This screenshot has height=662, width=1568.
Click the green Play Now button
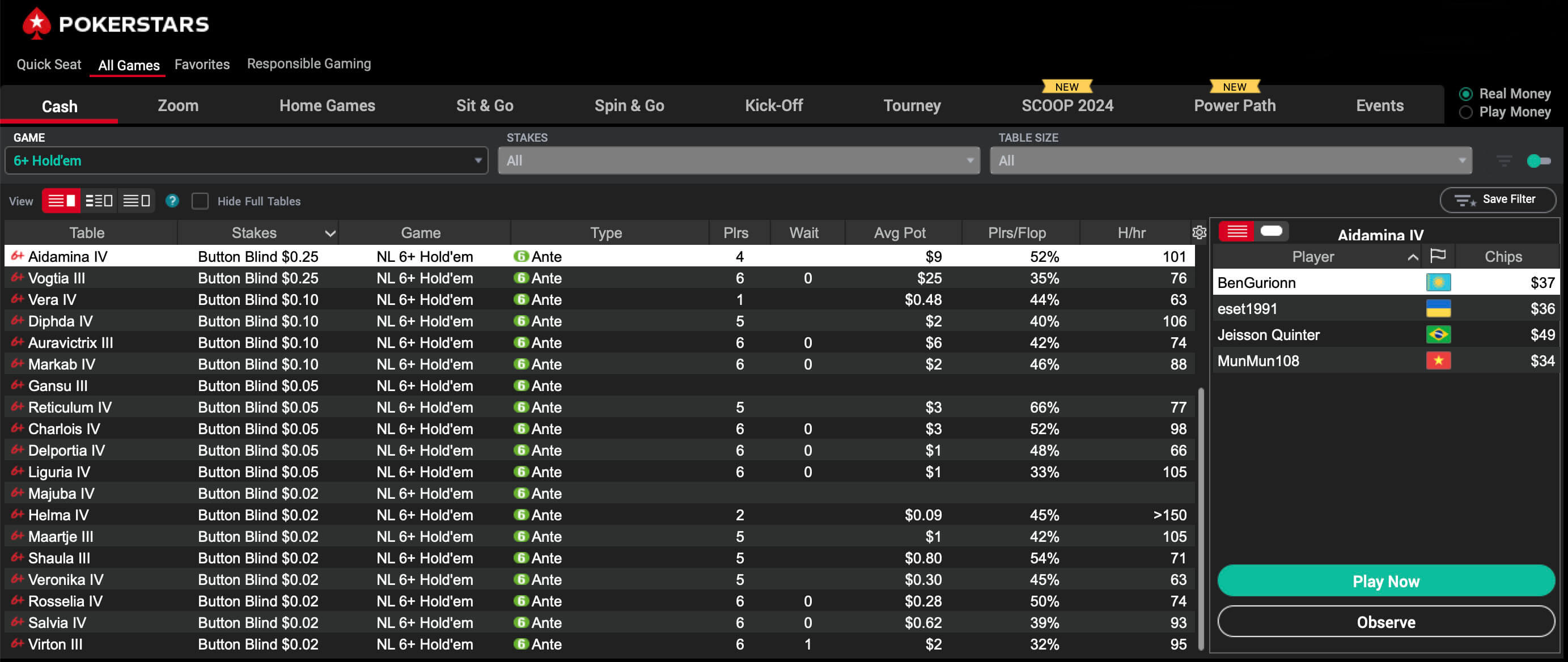pyautogui.click(x=1385, y=581)
